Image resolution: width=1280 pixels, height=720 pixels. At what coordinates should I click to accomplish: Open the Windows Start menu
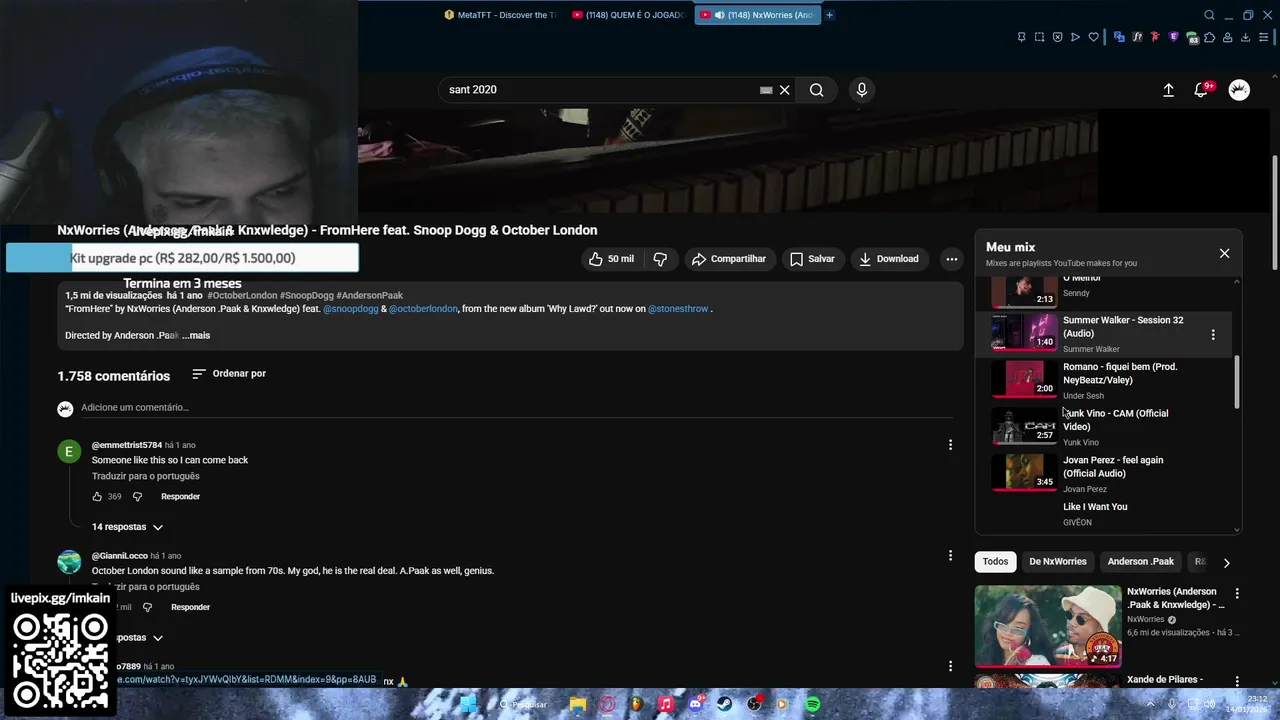pos(468,704)
